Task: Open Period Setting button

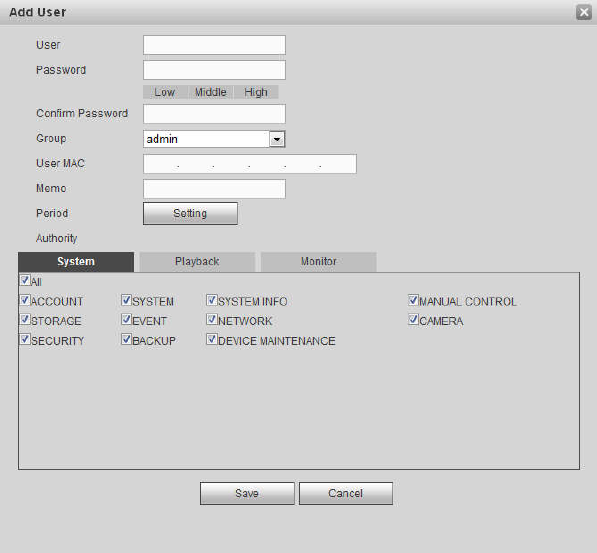Action: point(190,213)
